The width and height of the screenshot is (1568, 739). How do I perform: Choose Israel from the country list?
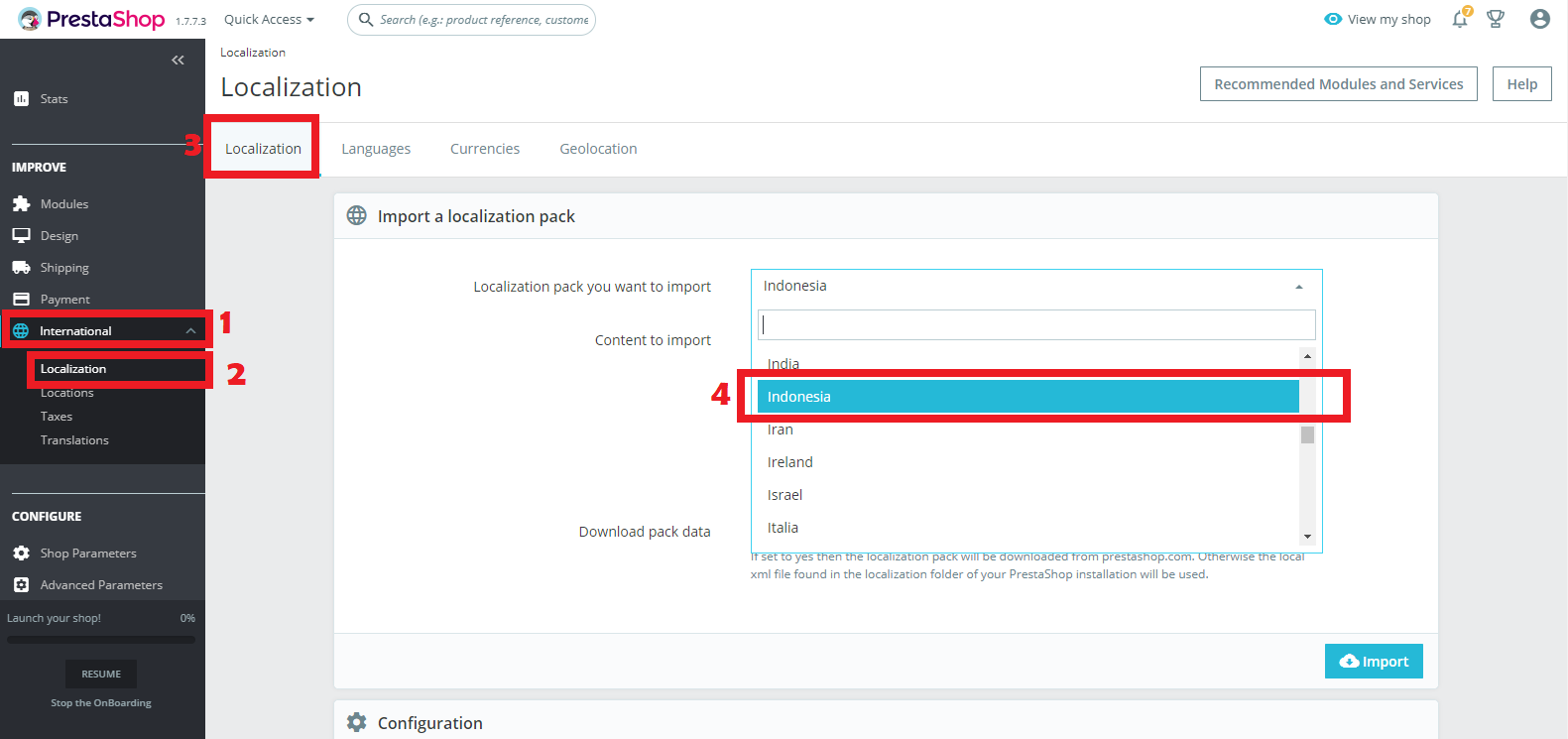(x=1028, y=495)
